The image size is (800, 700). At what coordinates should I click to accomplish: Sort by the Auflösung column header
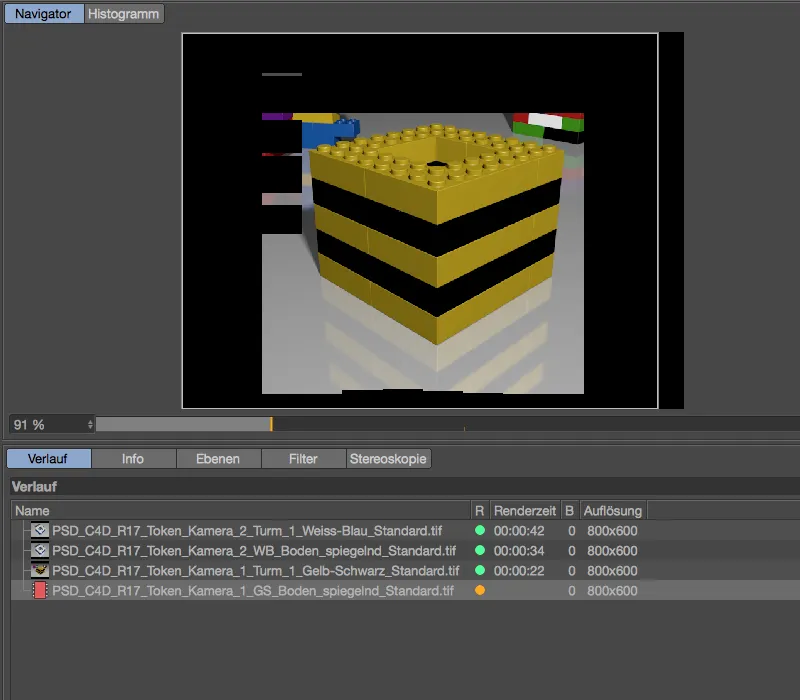pos(613,511)
